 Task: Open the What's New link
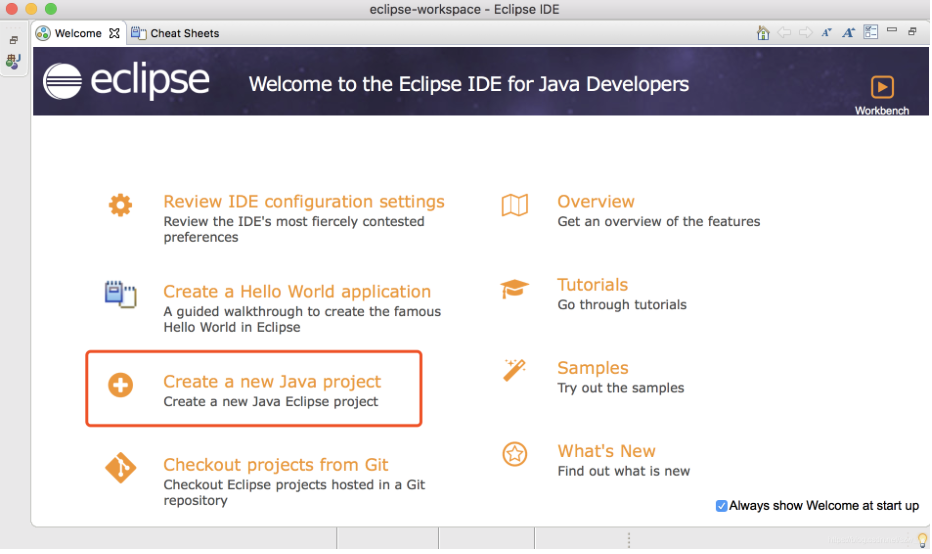tap(606, 451)
